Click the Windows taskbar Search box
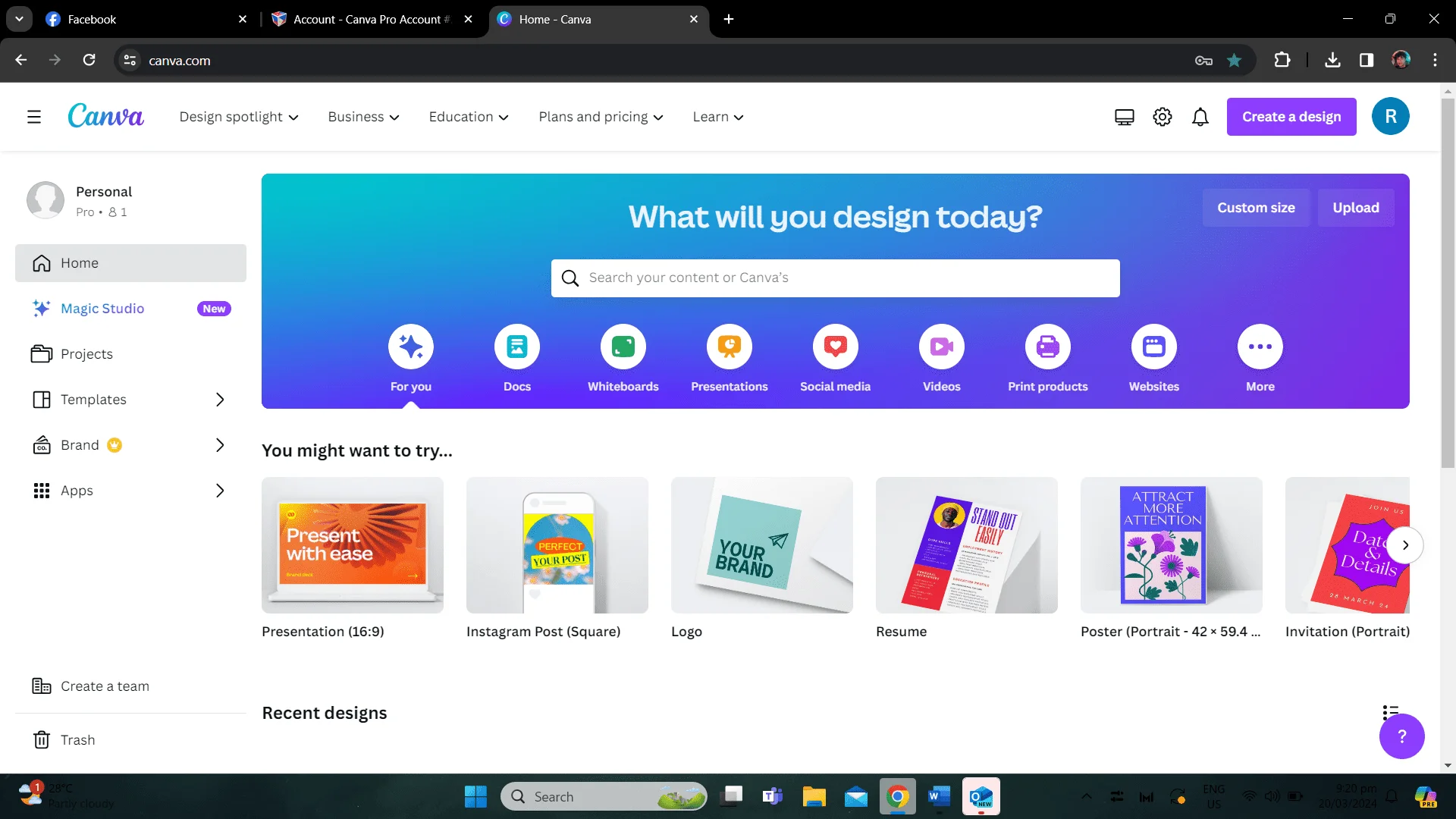Screen dimensions: 1456x819 (x=604, y=797)
